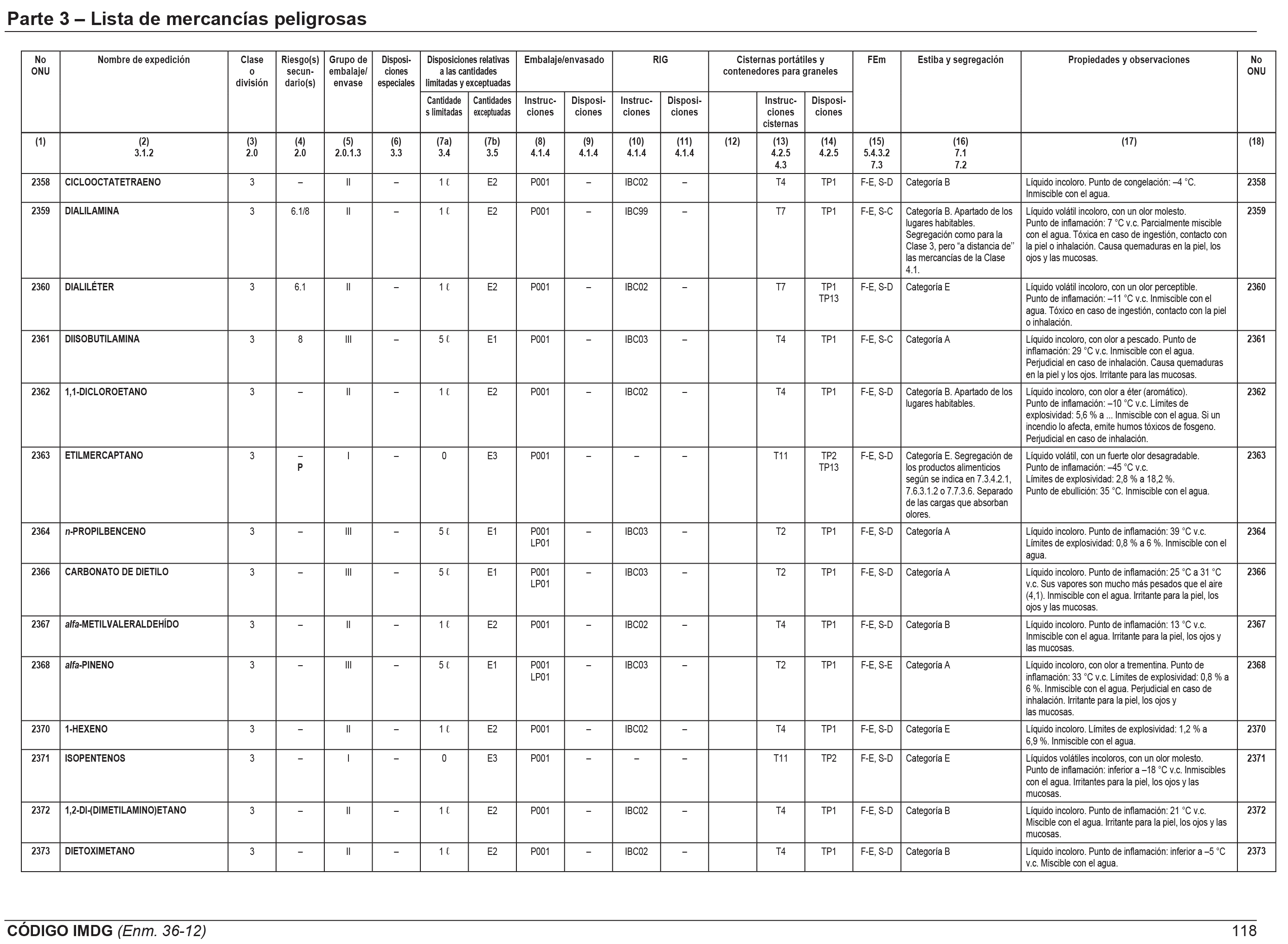Click the left UN number 2363
This screenshot has height=944, width=1288.
point(40,456)
